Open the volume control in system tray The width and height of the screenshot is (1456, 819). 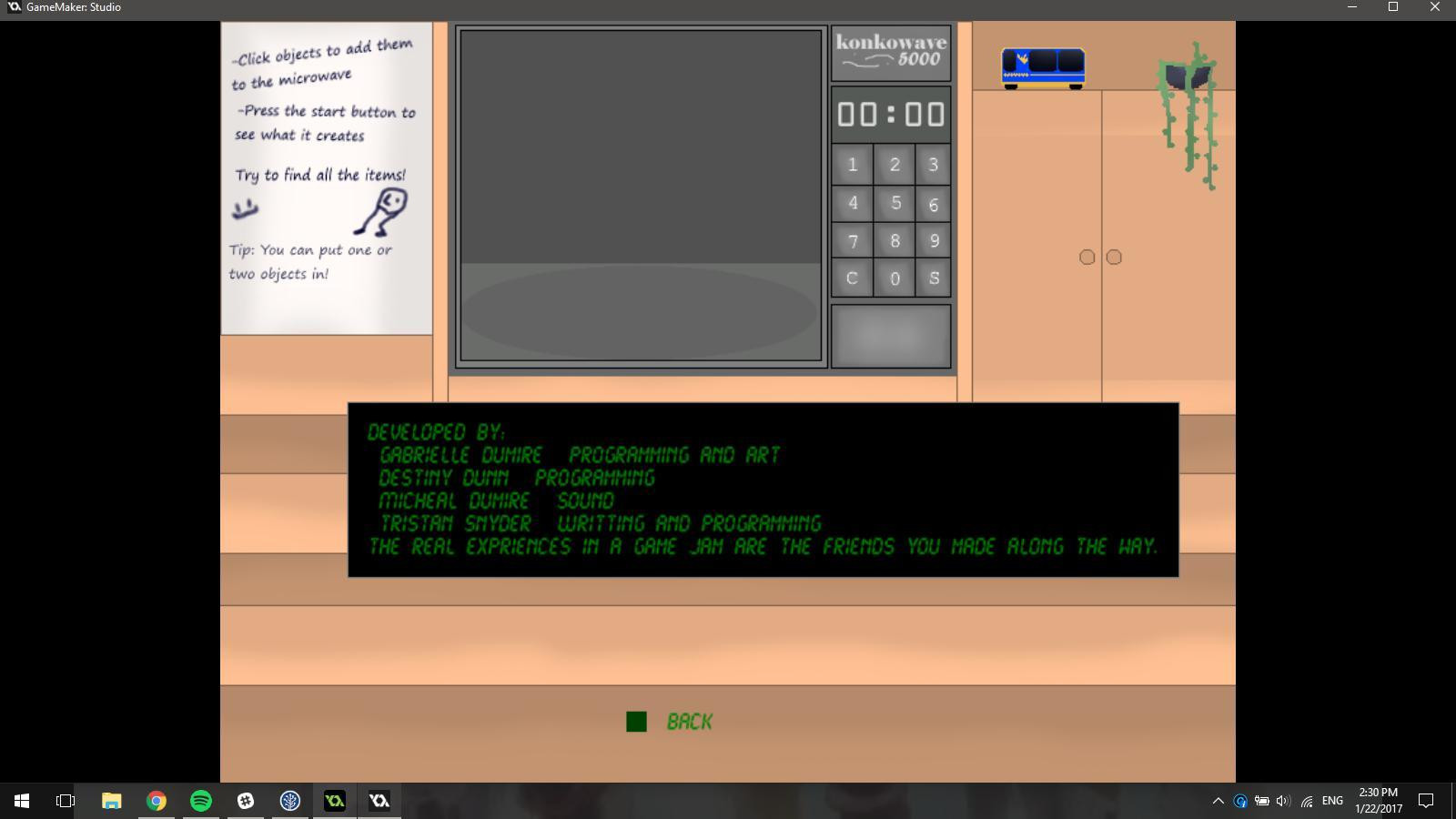point(1283,801)
